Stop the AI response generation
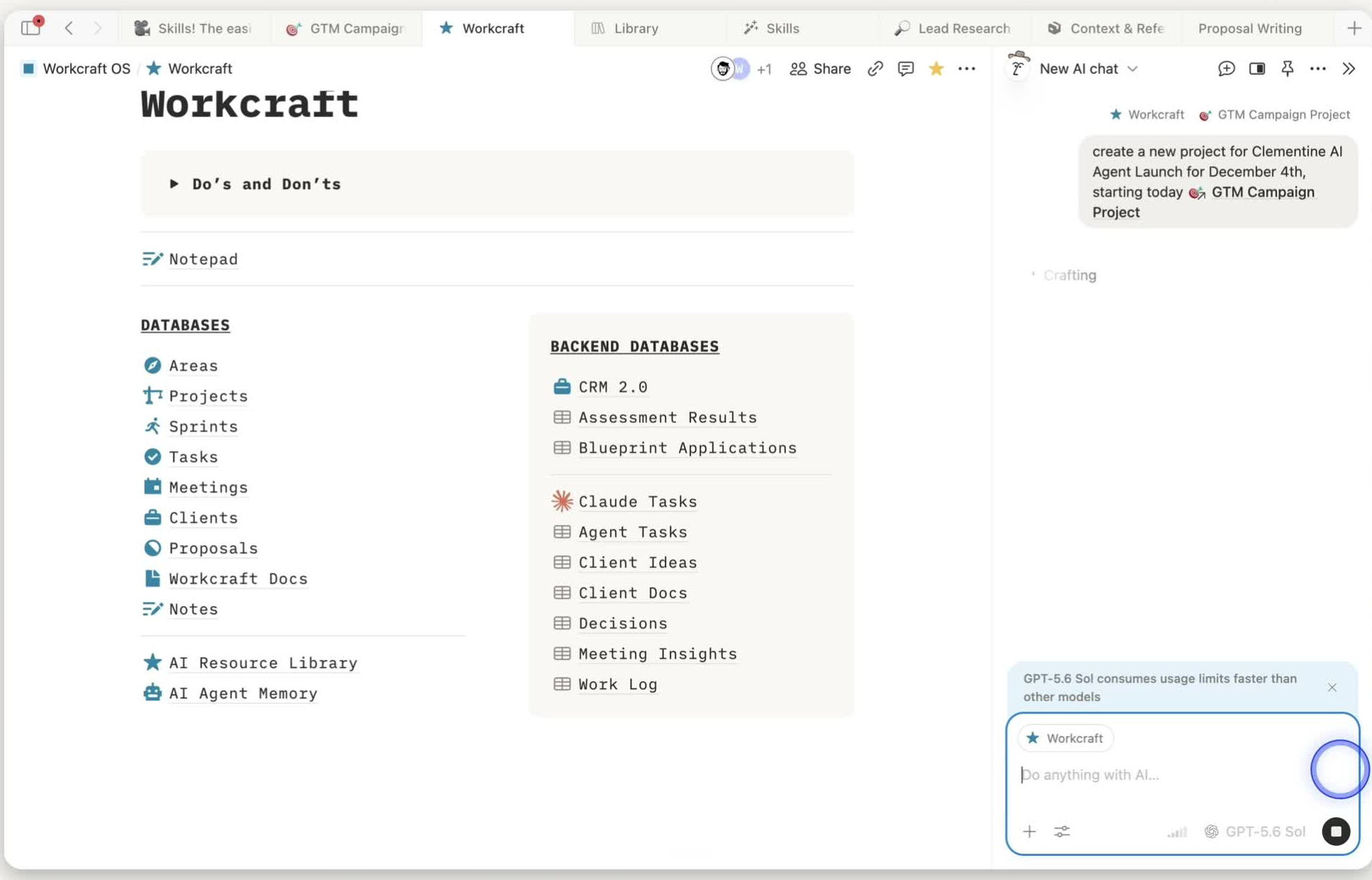 (x=1336, y=832)
